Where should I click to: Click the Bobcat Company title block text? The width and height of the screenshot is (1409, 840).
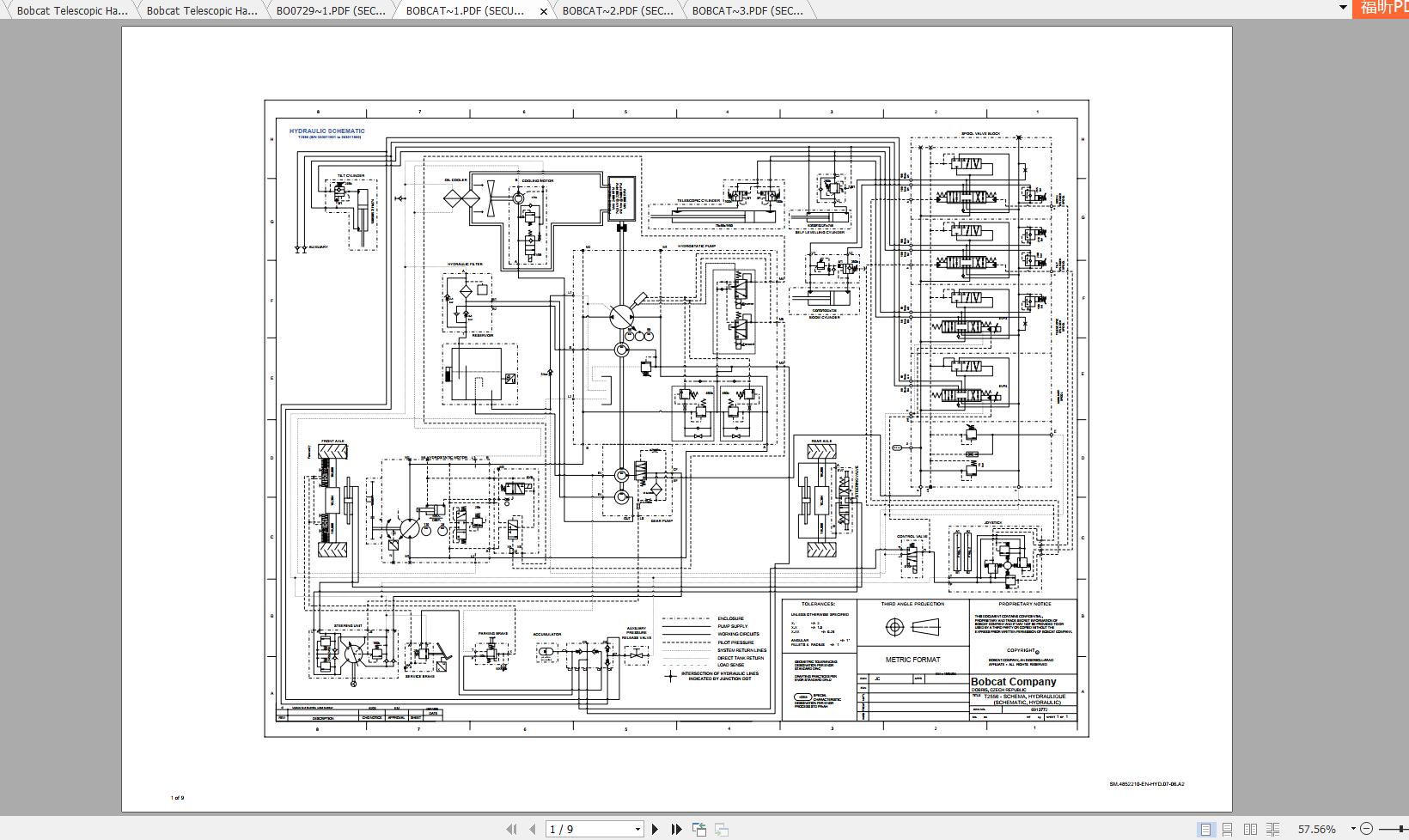[x=1014, y=682]
